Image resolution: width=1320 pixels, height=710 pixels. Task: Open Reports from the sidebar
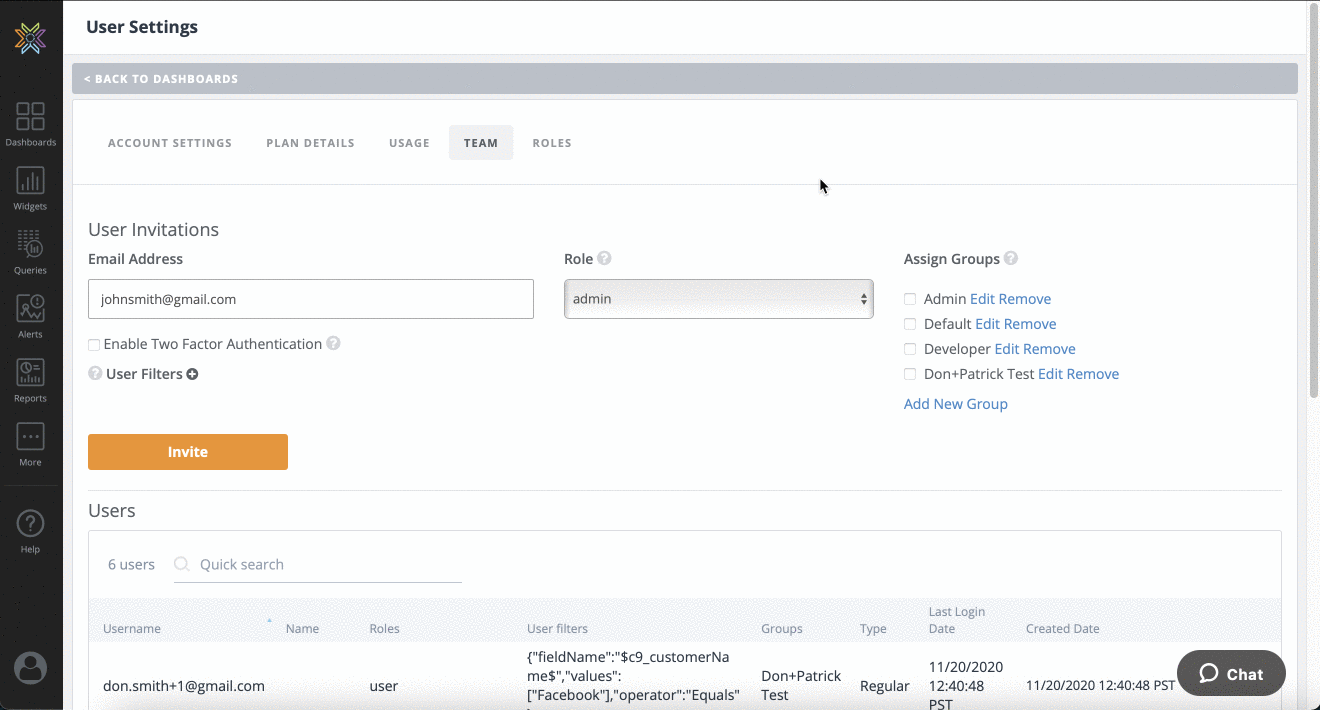coord(30,379)
